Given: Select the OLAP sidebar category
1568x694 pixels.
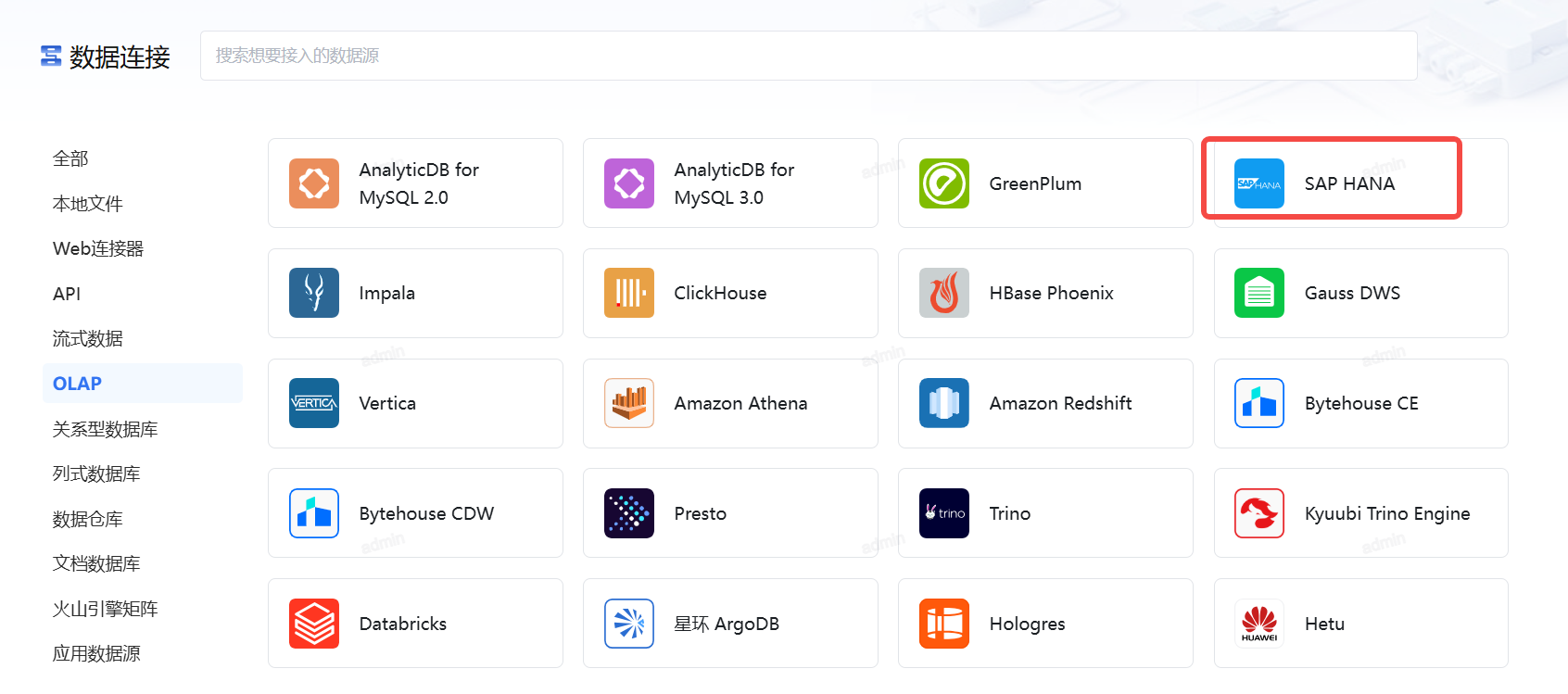Looking at the screenshot, I should (78, 384).
